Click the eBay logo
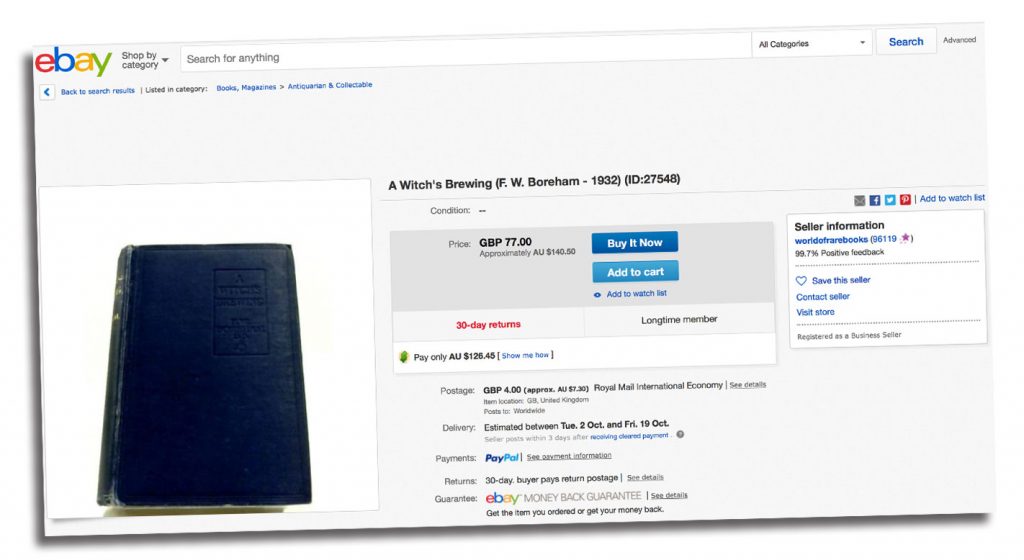The image size is (1024, 560). (73, 61)
